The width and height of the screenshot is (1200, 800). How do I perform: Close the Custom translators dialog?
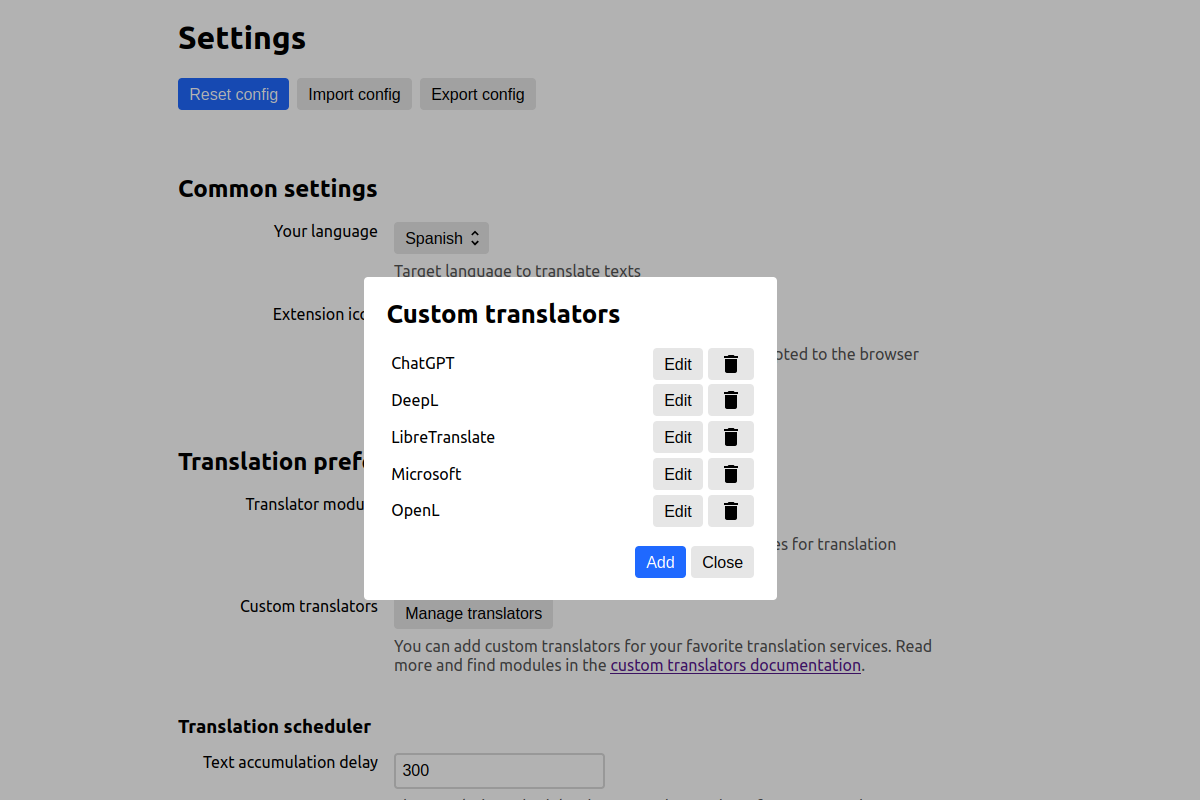pos(722,562)
